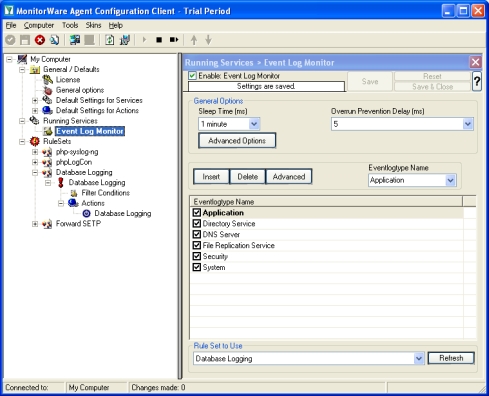Select the Forward SETP ruleset
The image size is (489, 396).
[78, 224]
